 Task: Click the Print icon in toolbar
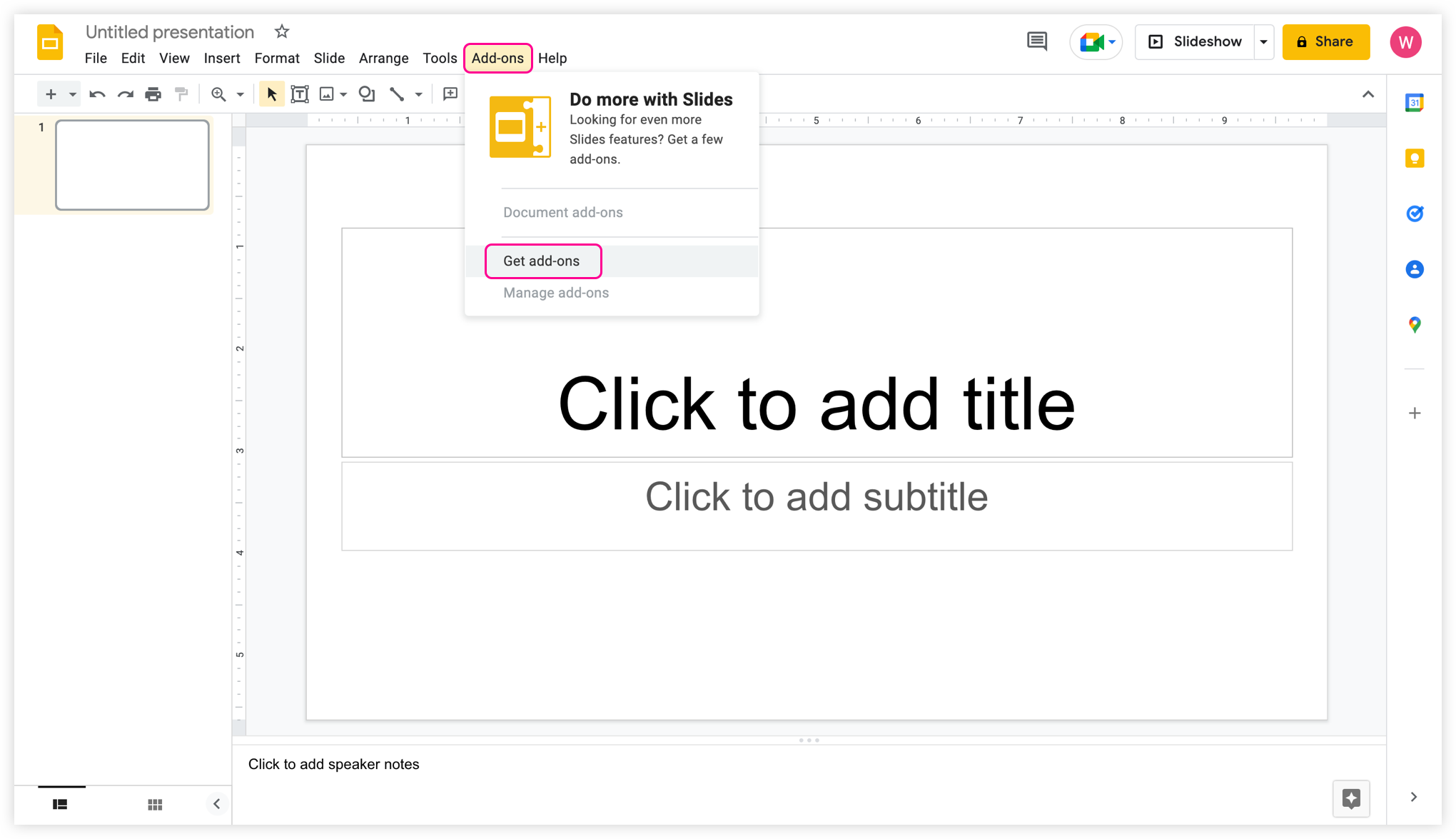(153, 94)
